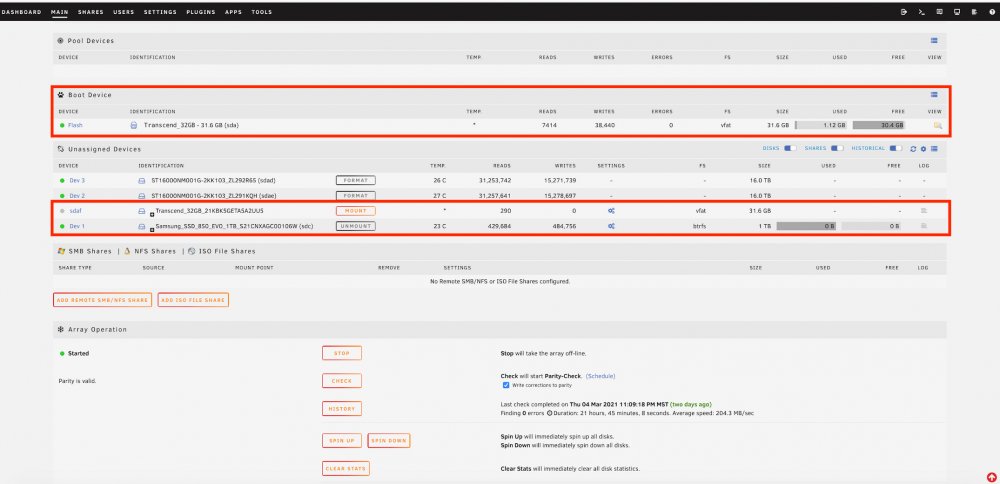Go to the Users page
Viewport: 1000px width, 484px height.
click(x=124, y=12)
